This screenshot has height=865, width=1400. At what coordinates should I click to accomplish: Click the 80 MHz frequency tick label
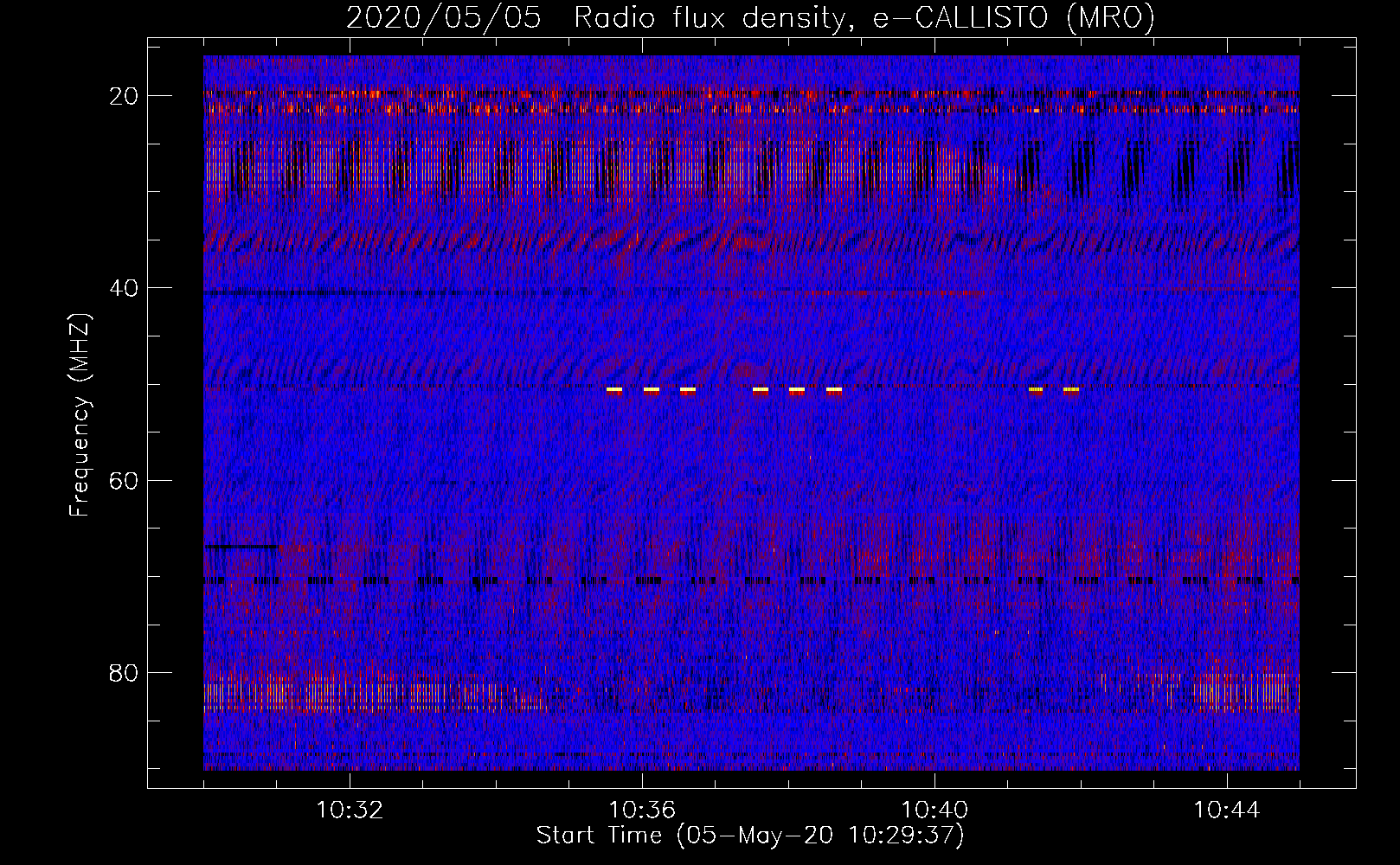click(125, 673)
